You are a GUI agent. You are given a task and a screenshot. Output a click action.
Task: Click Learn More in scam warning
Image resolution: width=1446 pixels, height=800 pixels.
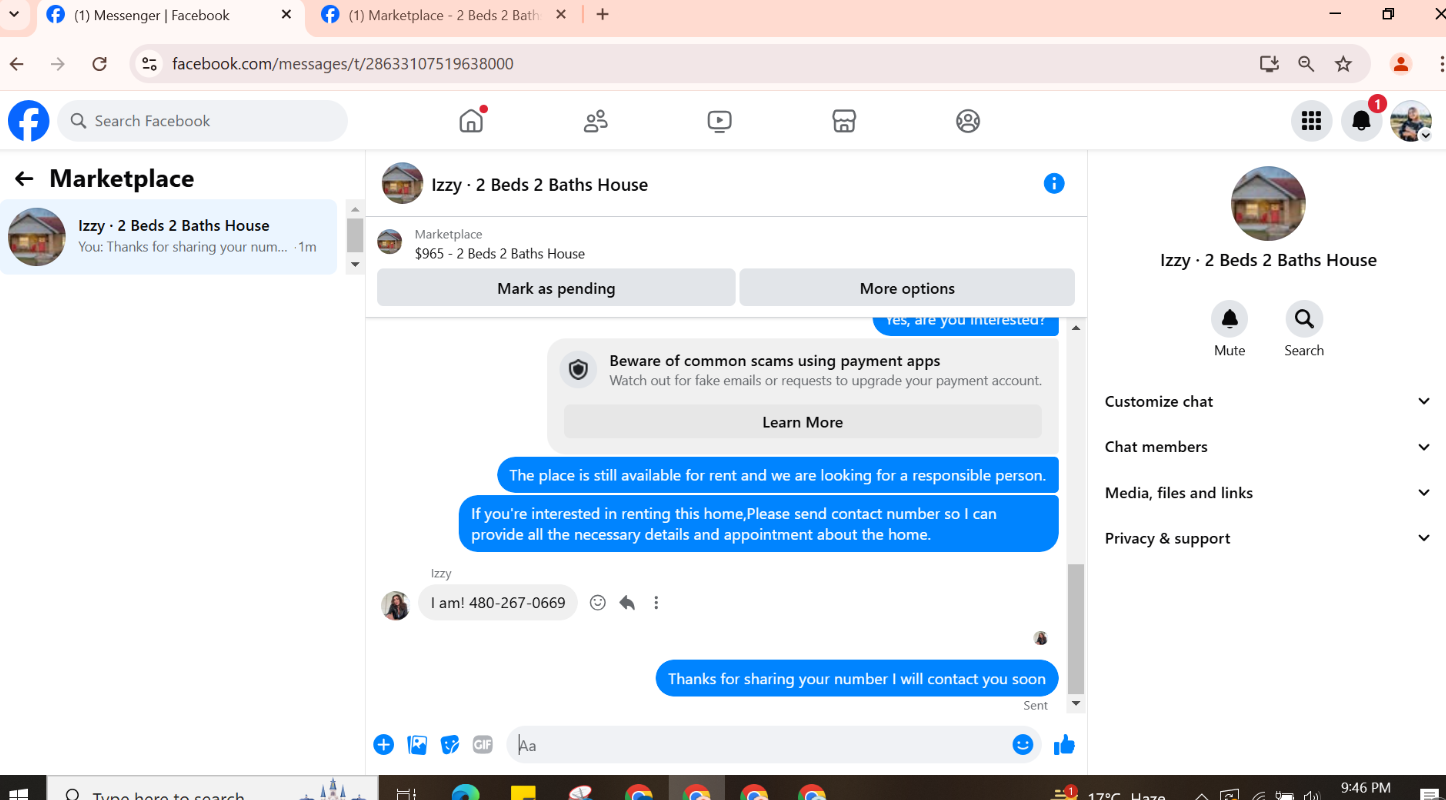pos(802,422)
